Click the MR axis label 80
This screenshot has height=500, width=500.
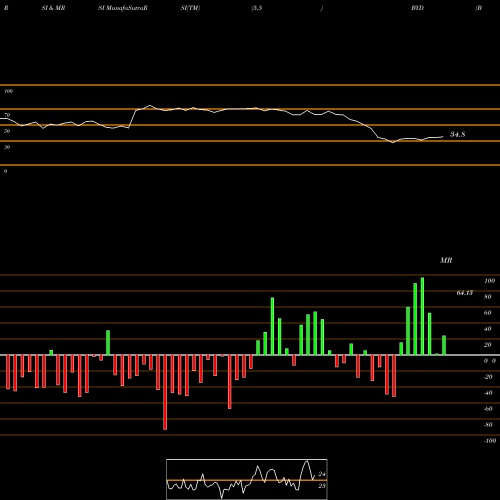pyautogui.click(x=488, y=297)
